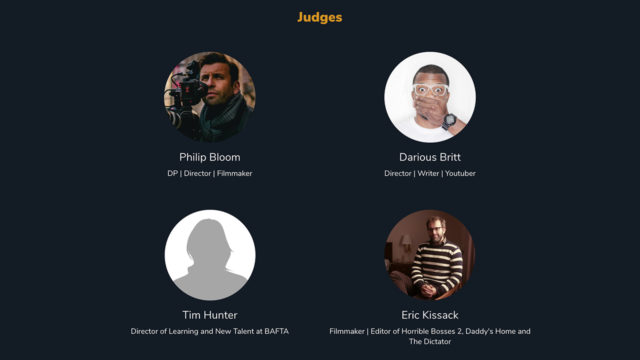Screen dimensions: 640x360
Task: Click the word "Youtuber" under Darious Britt
Action: point(460,173)
